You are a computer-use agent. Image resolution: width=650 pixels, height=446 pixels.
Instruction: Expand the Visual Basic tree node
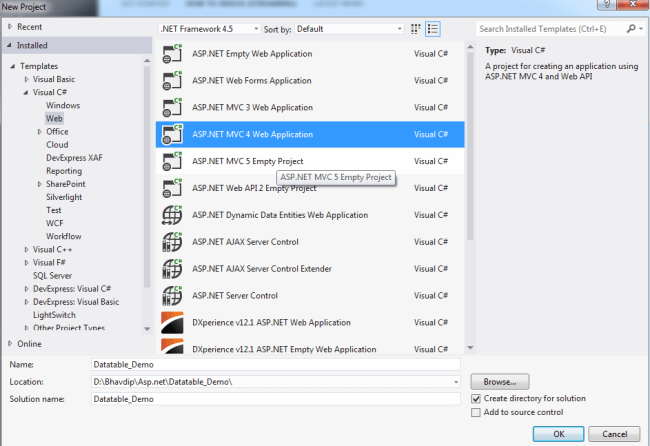click(27, 79)
